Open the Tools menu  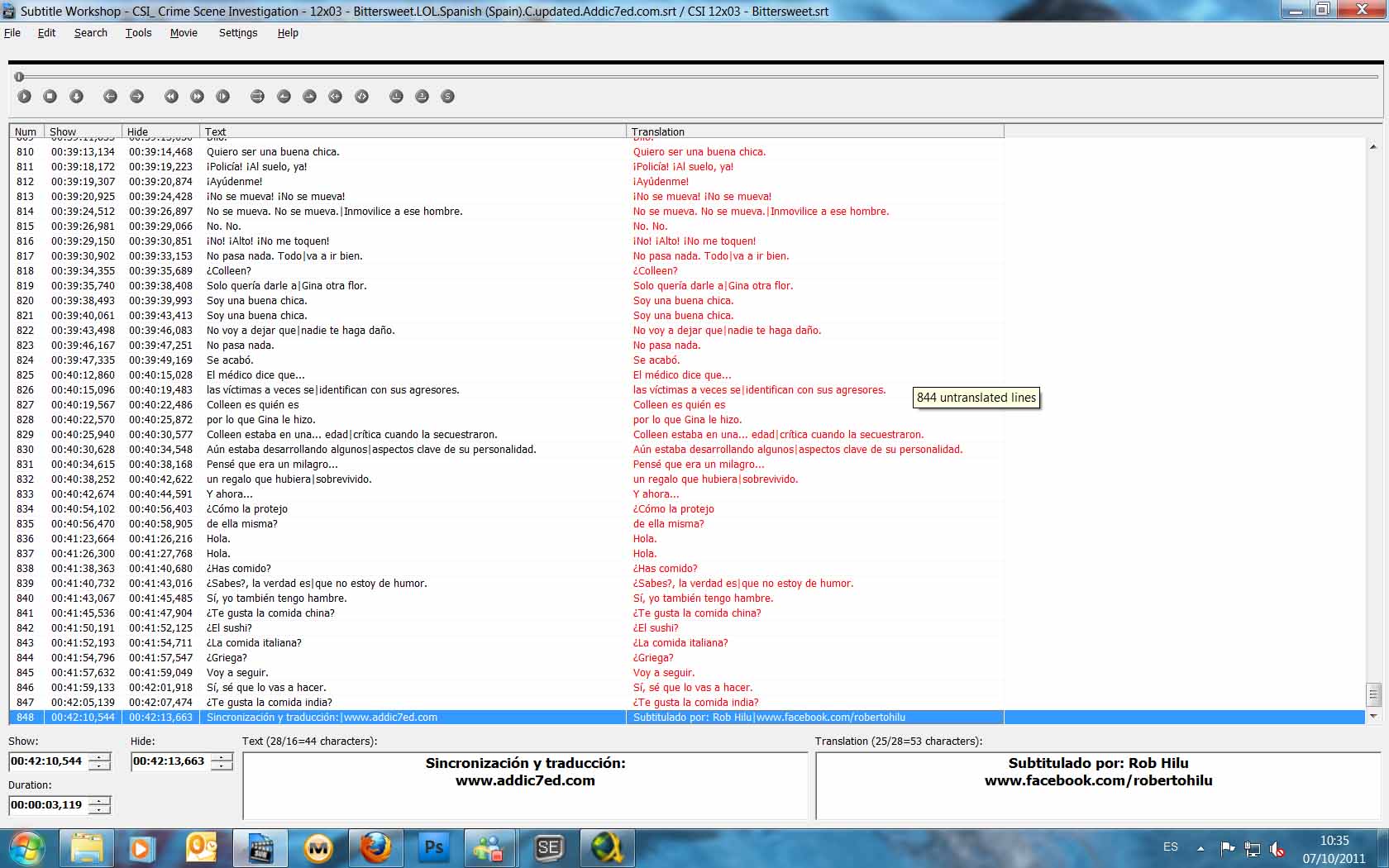(138, 33)
